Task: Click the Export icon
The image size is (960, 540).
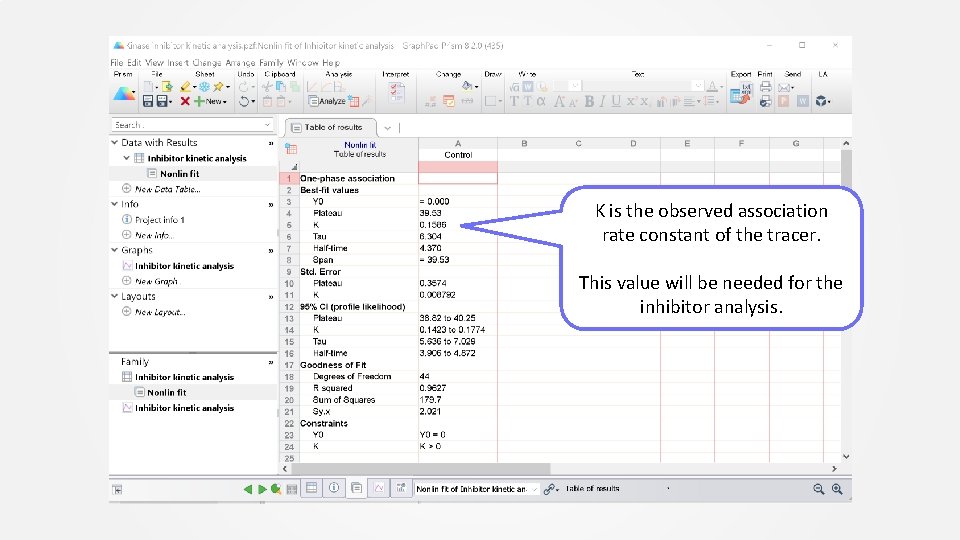Action: [741, 94]
